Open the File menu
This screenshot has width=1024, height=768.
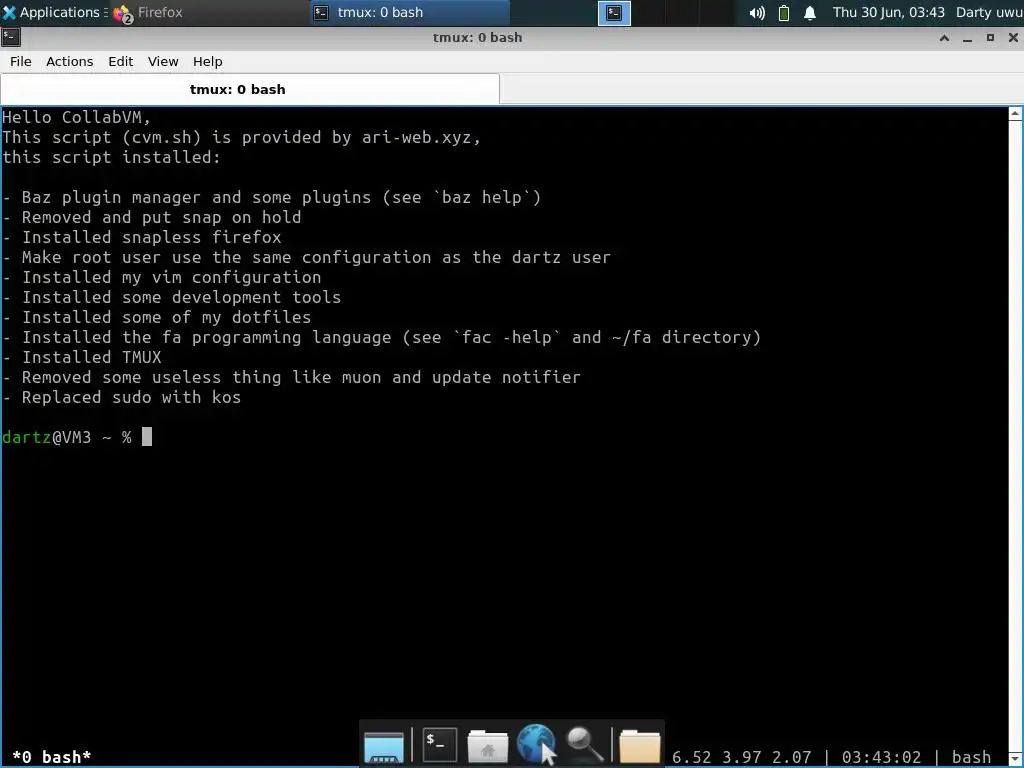[x=20, y=61]
